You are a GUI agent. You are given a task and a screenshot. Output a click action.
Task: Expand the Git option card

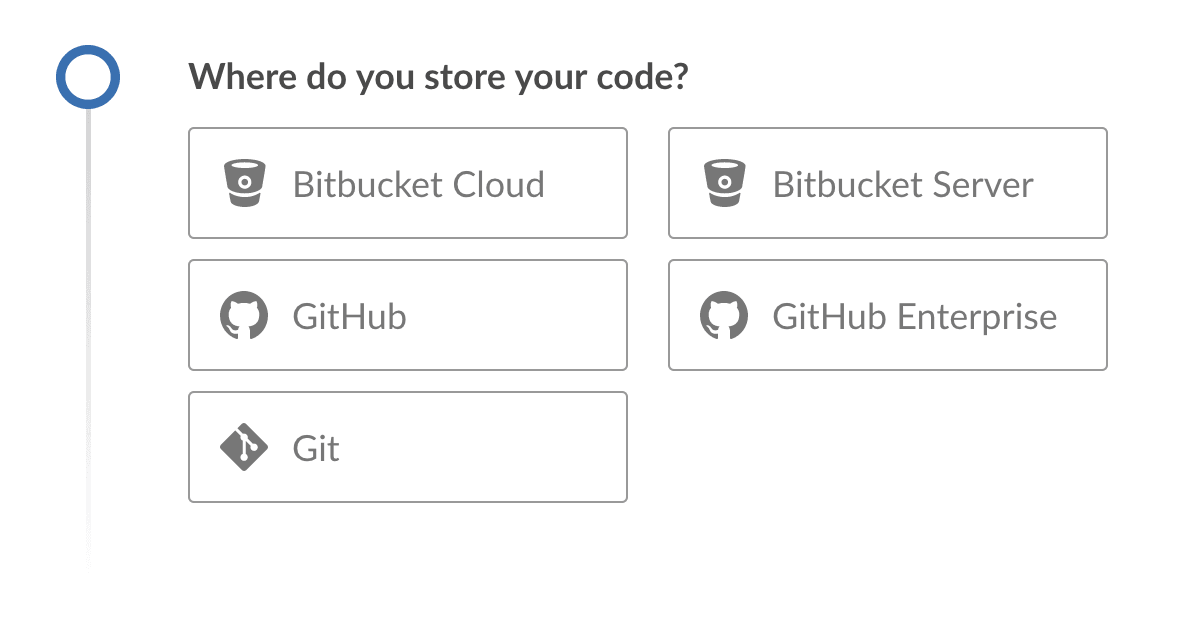(x=407, y=447)
